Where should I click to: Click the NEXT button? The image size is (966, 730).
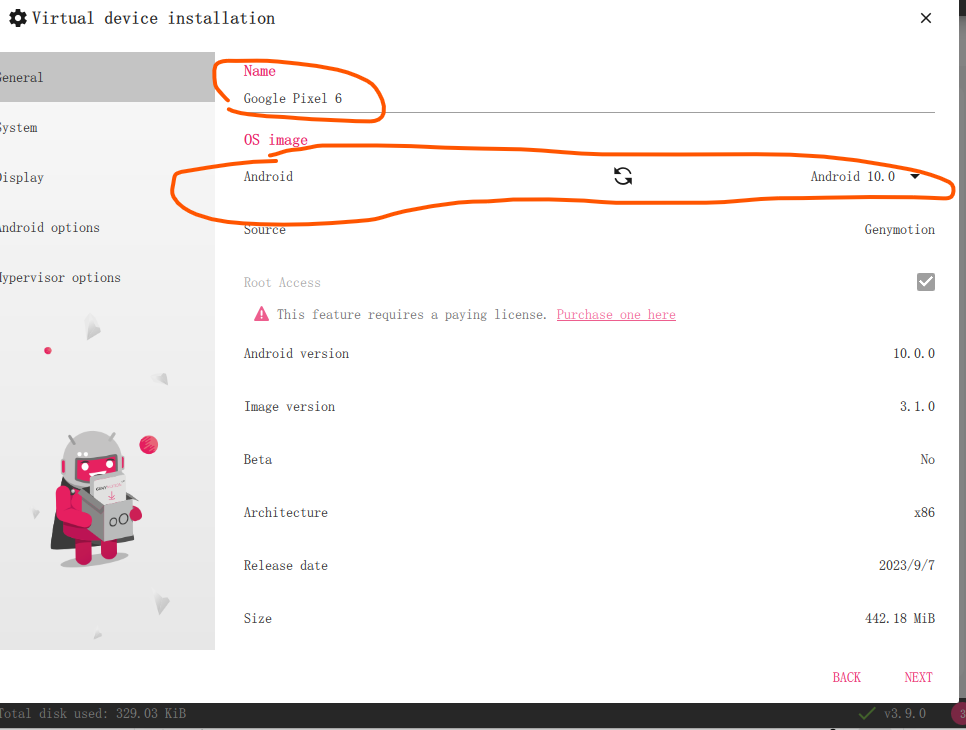tap(918, 677)
